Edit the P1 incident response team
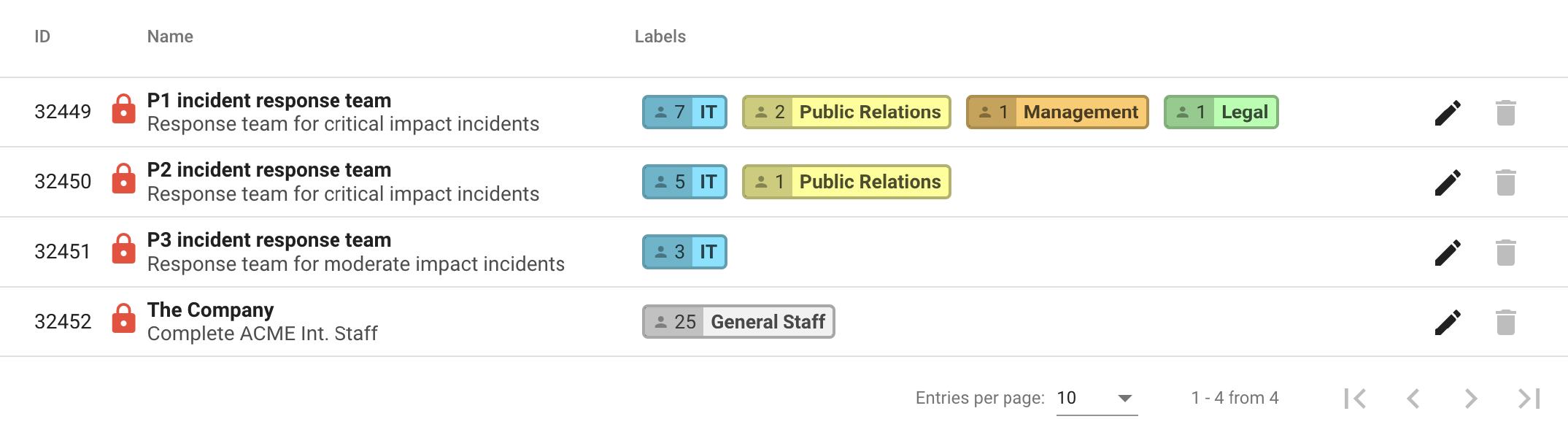 (1448, 112)
